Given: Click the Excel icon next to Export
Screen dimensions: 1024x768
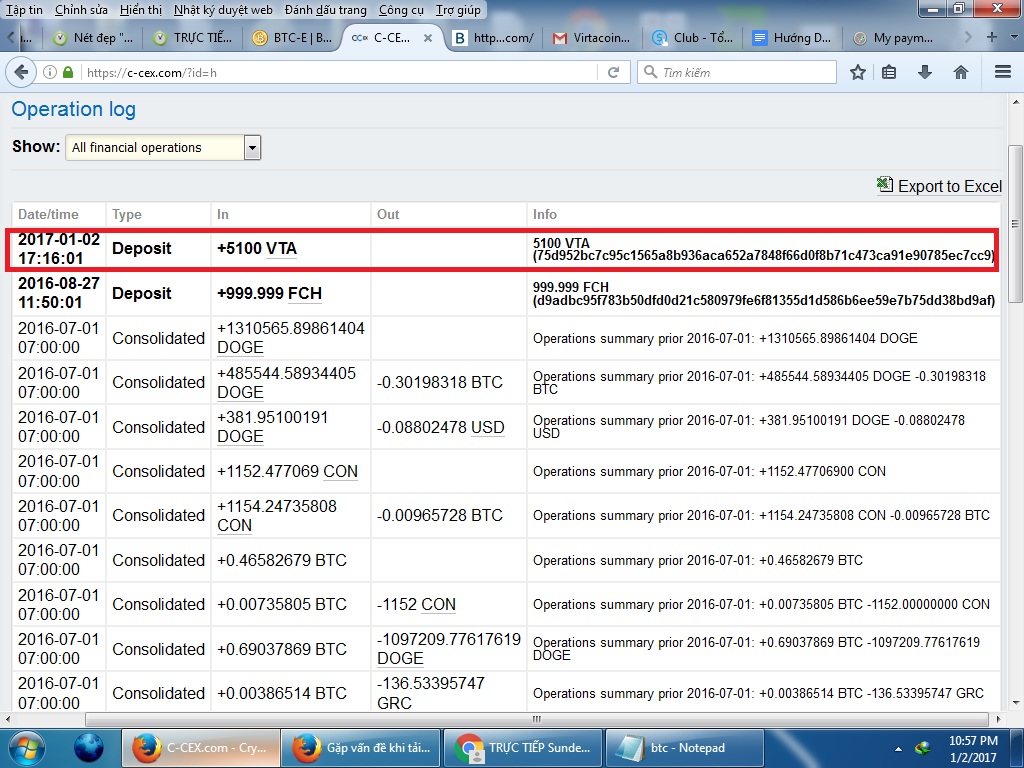Looking at the screenshot, I should (x=885, y=185).
